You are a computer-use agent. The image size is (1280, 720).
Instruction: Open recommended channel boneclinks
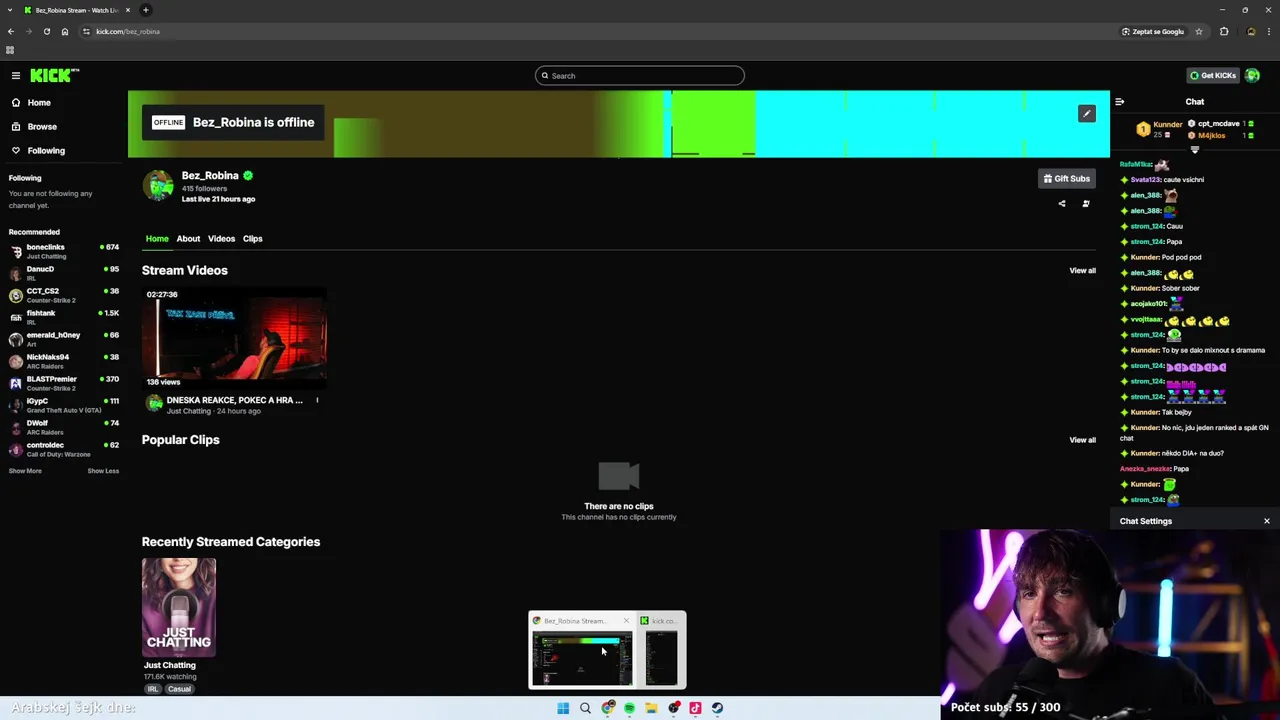click(x=64, y=251)
